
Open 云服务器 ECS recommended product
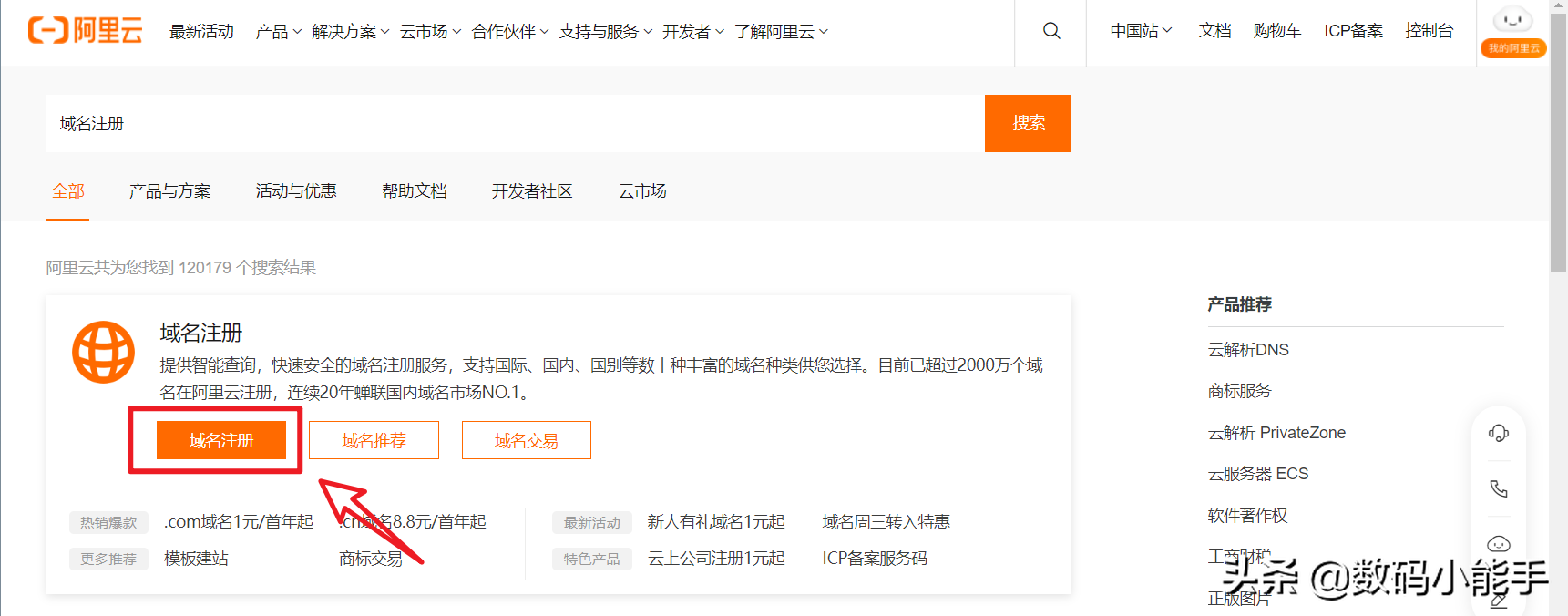tap(1258, 474)
